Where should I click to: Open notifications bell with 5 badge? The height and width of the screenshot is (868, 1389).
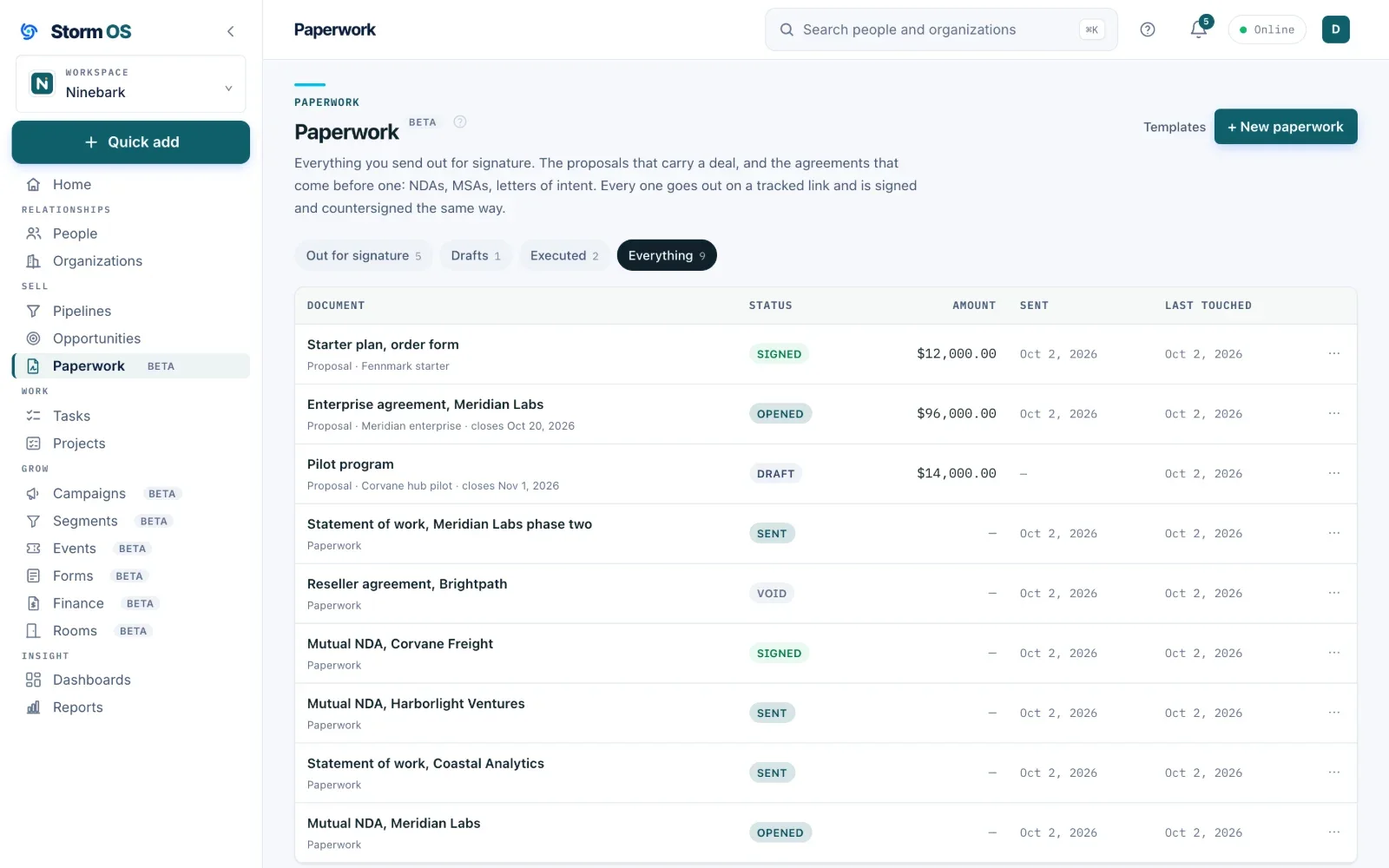click(1199, 30)
